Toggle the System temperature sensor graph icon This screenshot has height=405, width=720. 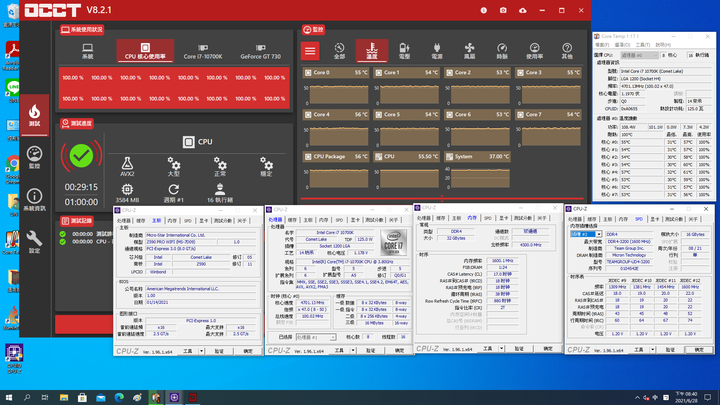pos(450,157)
